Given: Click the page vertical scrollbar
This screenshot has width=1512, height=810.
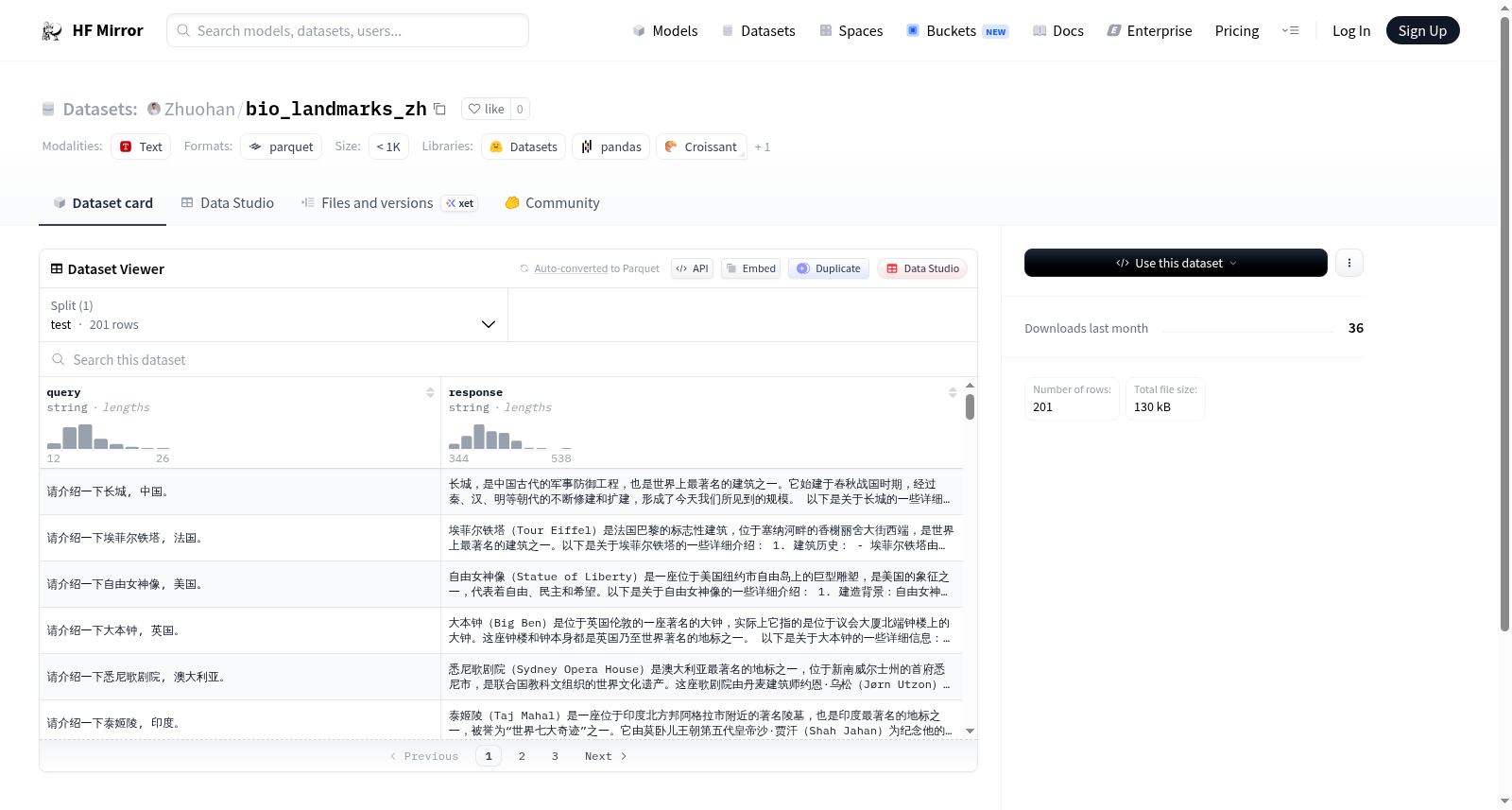Looking at the screenshot, I should (x=1504, y=323).
